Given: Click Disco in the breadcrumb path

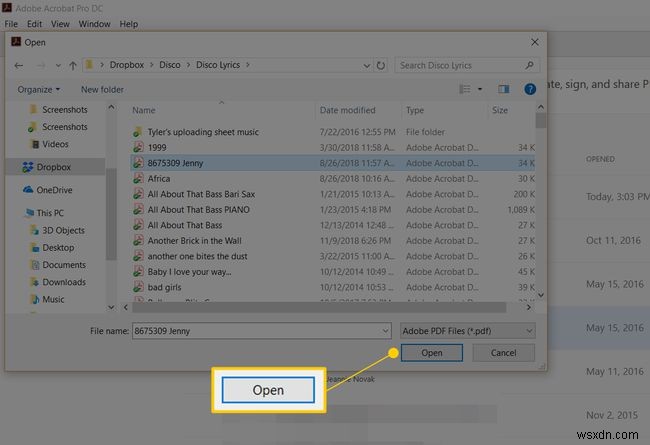Looking at the screenshot, I should coord(170,65).
